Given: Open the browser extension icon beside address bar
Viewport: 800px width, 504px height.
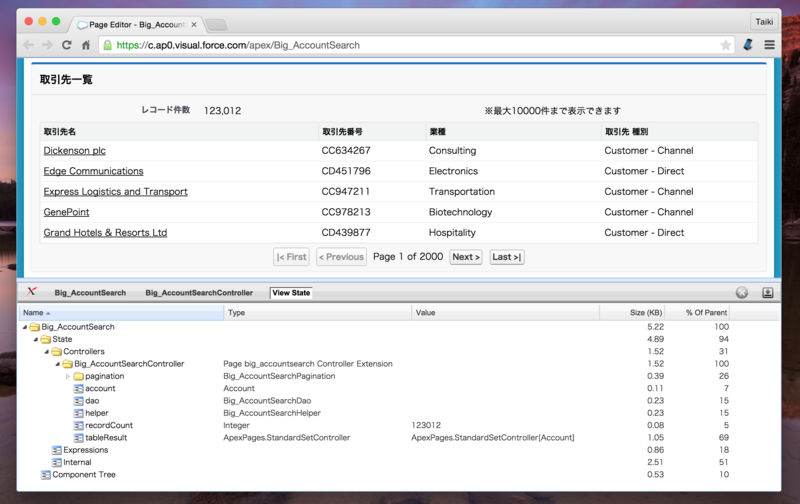Looking at the screenshot, I should point(748,45).
